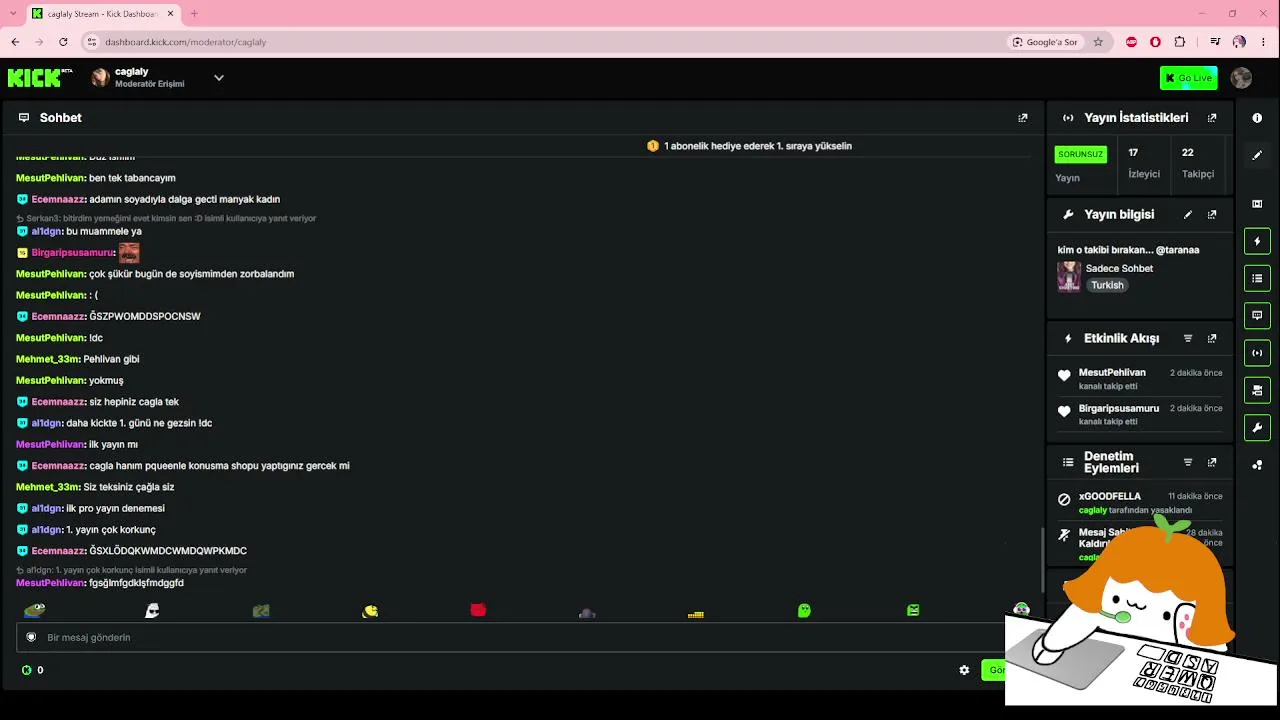The image size is (1280, 720).
Task: Click the "1. yayın çok korkunç" message by al1dgn
Action: 111,530
